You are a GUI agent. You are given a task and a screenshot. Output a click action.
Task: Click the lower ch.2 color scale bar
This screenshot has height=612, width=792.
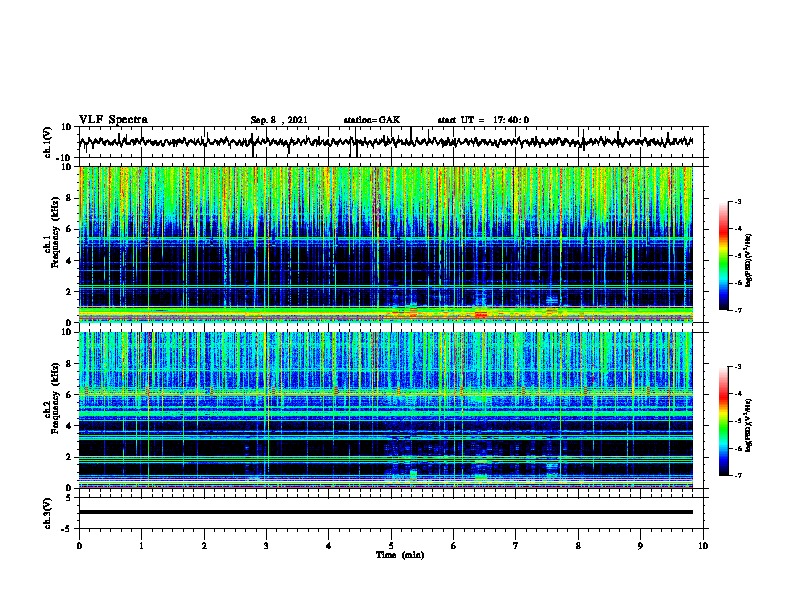pos(723,421)
